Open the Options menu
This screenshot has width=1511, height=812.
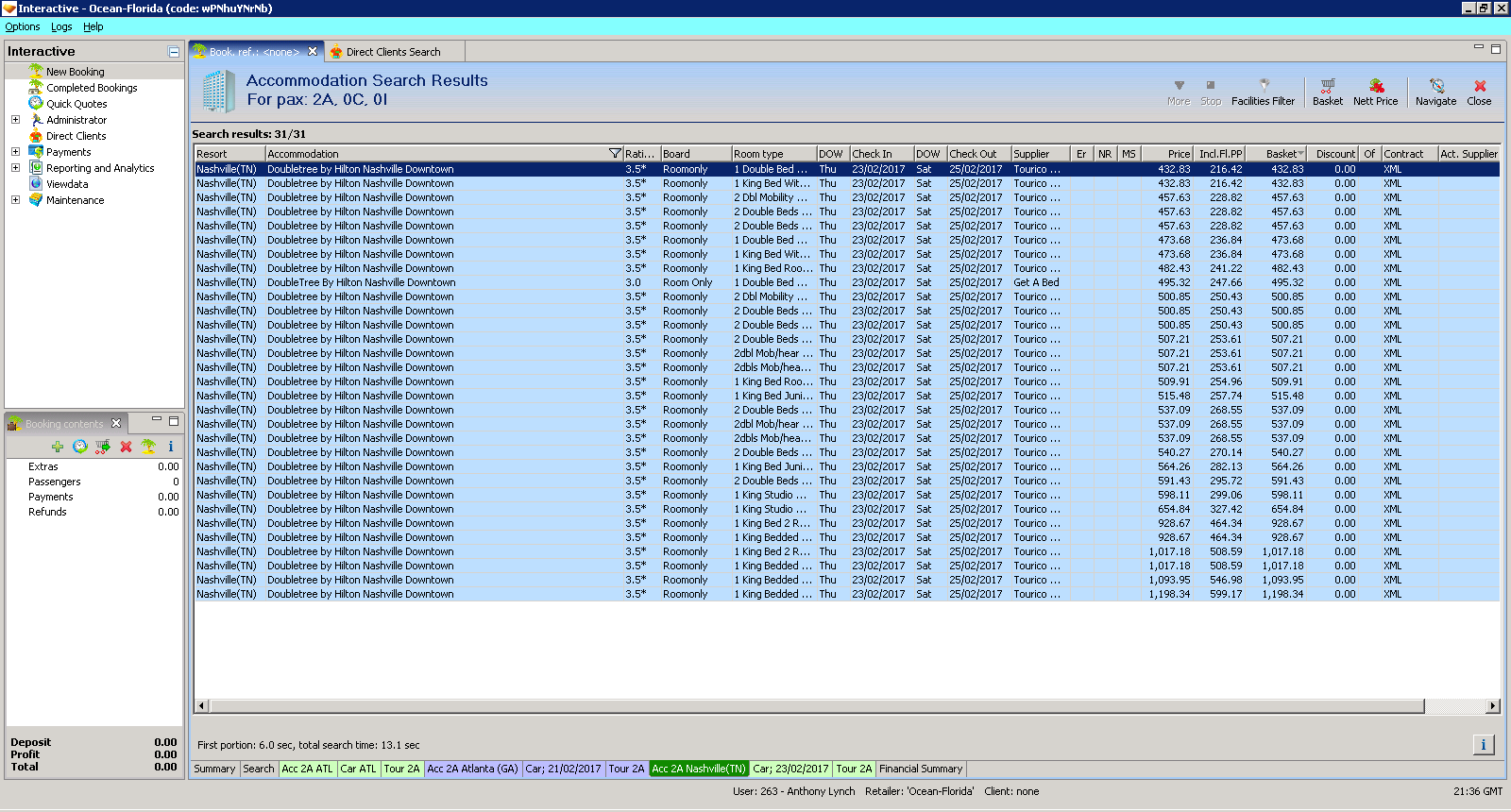23,27
